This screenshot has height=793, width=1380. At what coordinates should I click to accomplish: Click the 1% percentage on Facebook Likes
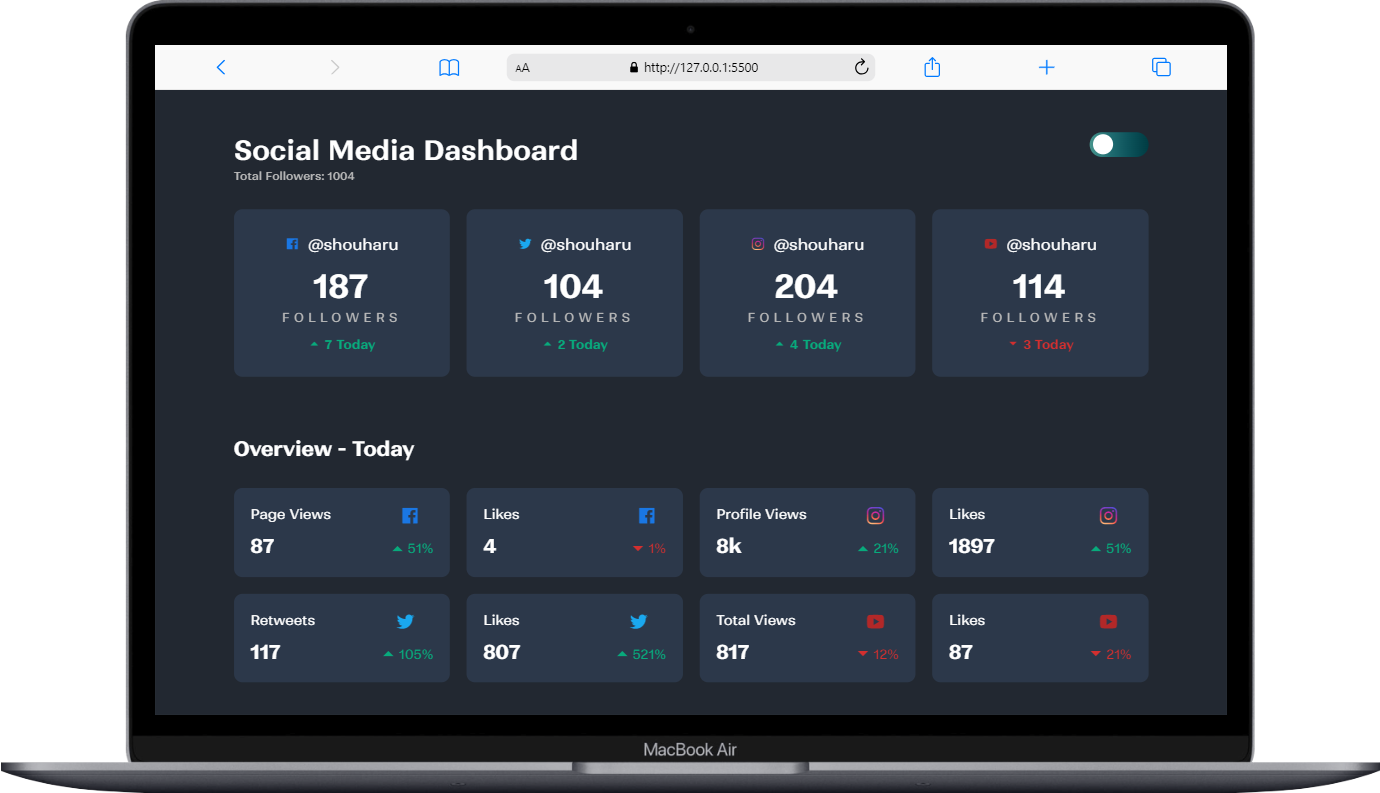(x=657, y=549)
